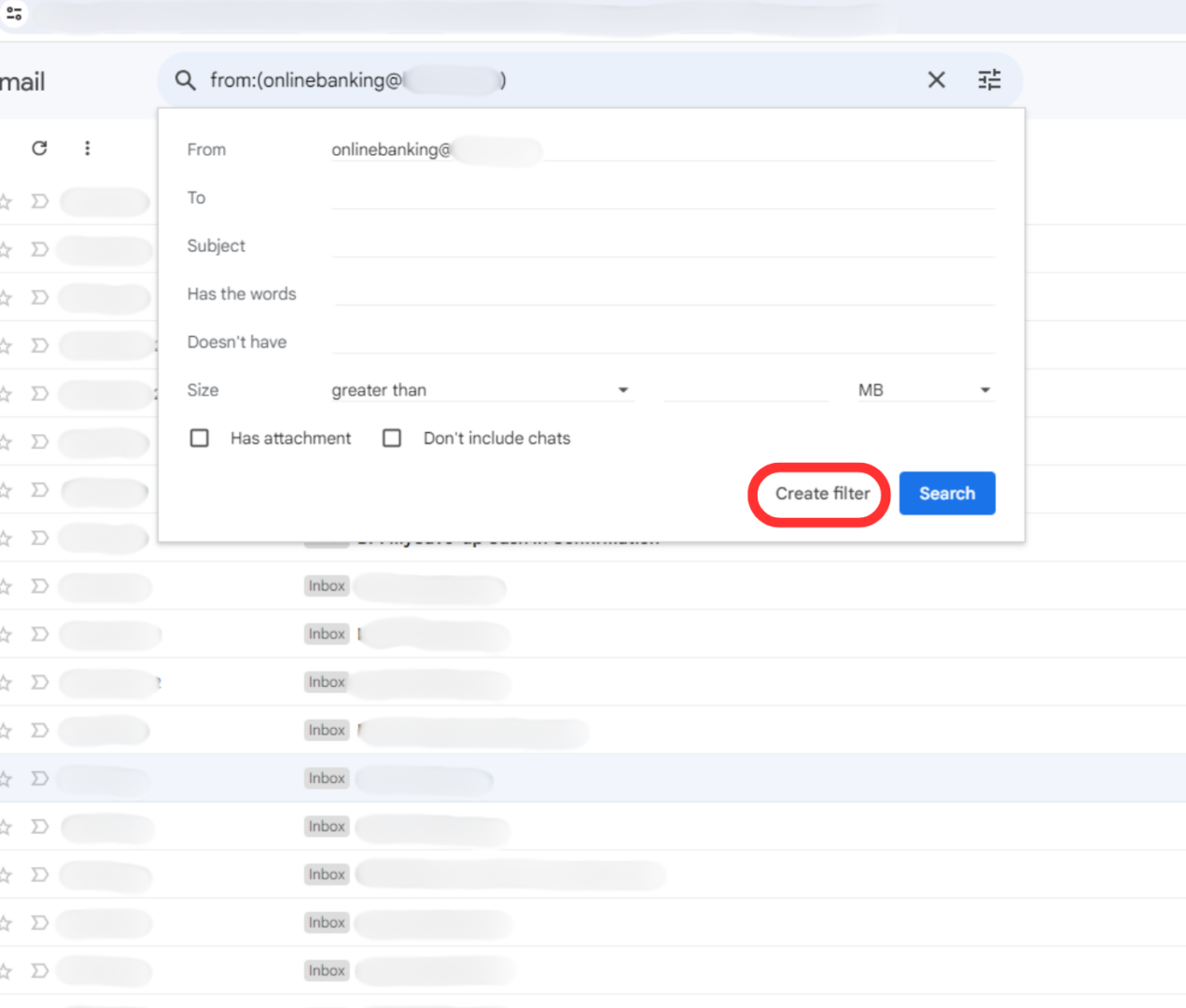The width and height of the screenshot is (1186, 1008).
Task: Click the search options sliders icon
Action: tap(989, 80)
